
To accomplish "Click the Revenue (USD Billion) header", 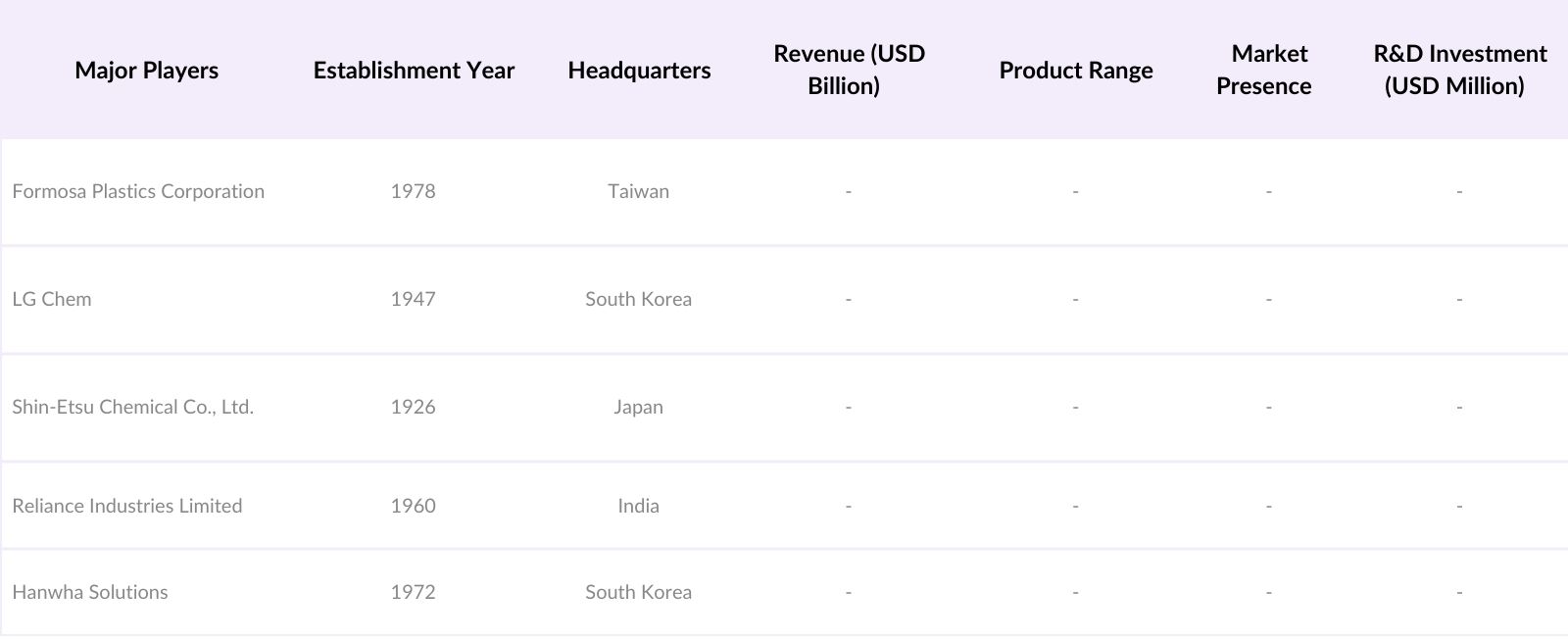I will pyautogui.click(x=848, y=70).
